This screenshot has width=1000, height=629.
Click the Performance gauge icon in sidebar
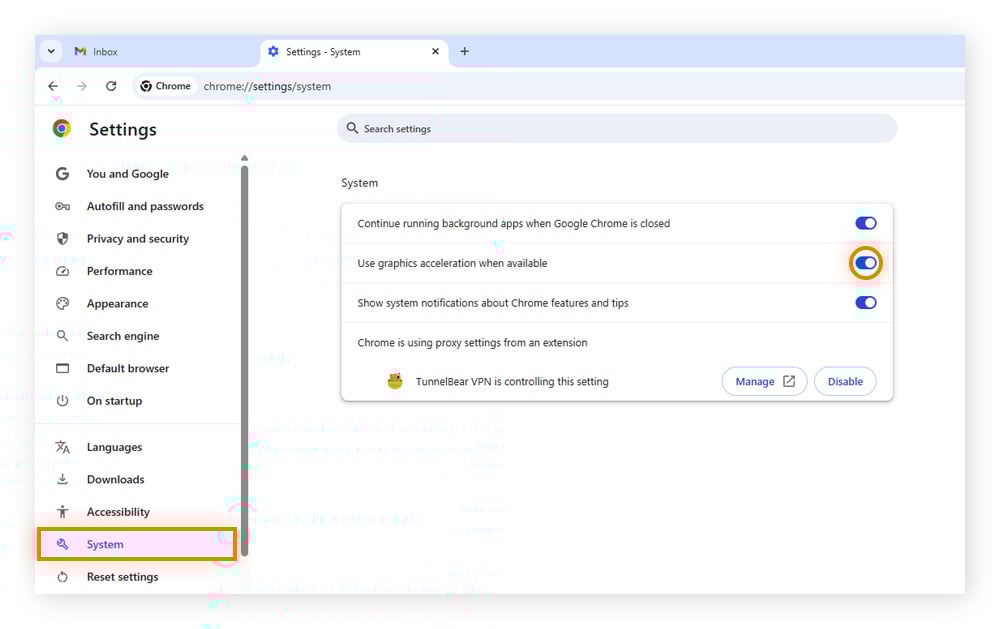click(x=63, y=271)
